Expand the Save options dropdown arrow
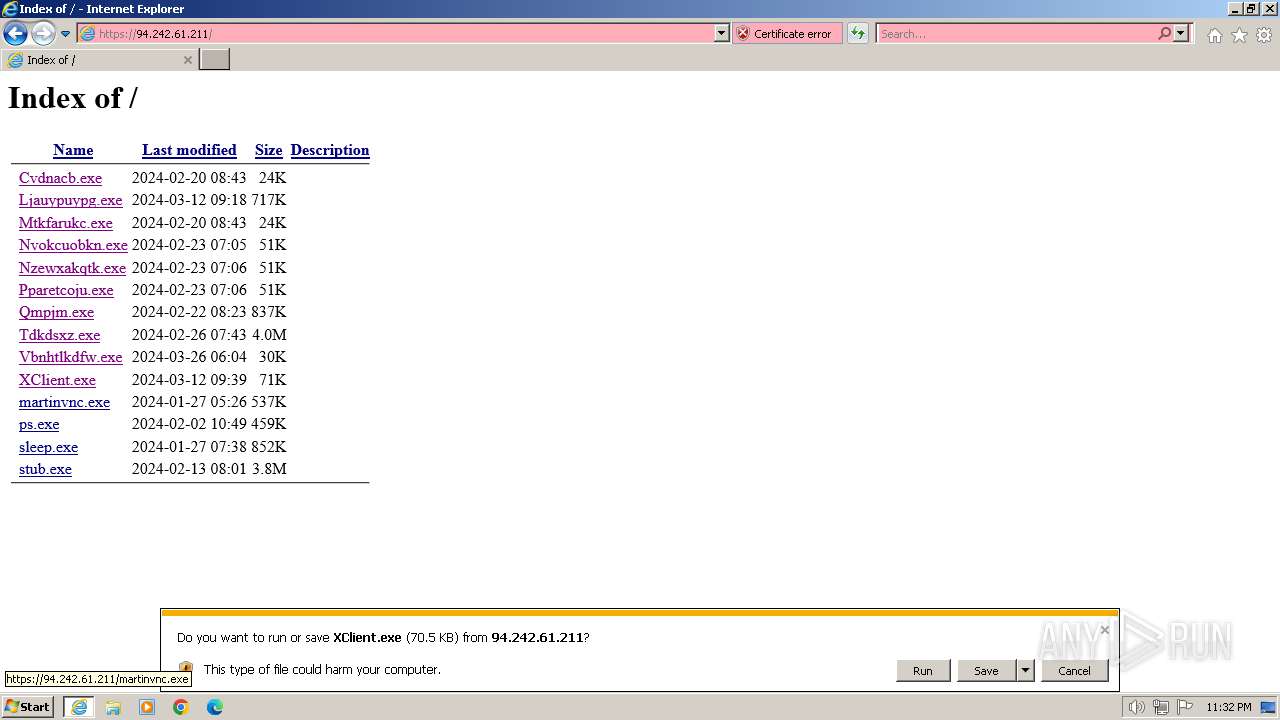This screenshot has width=1280, height=720. pyautogui.click(x=1025, y=671)
